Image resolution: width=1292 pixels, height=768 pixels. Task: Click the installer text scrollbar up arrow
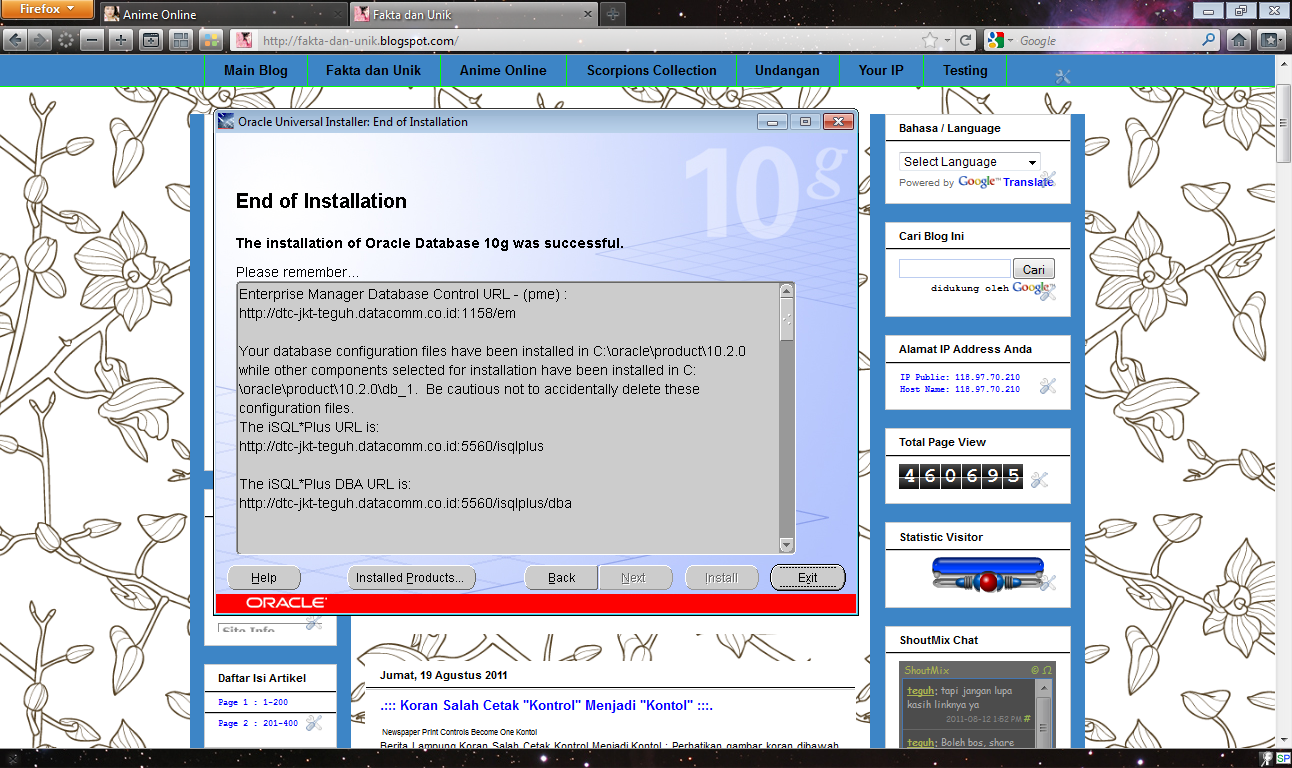coord(787,291)
